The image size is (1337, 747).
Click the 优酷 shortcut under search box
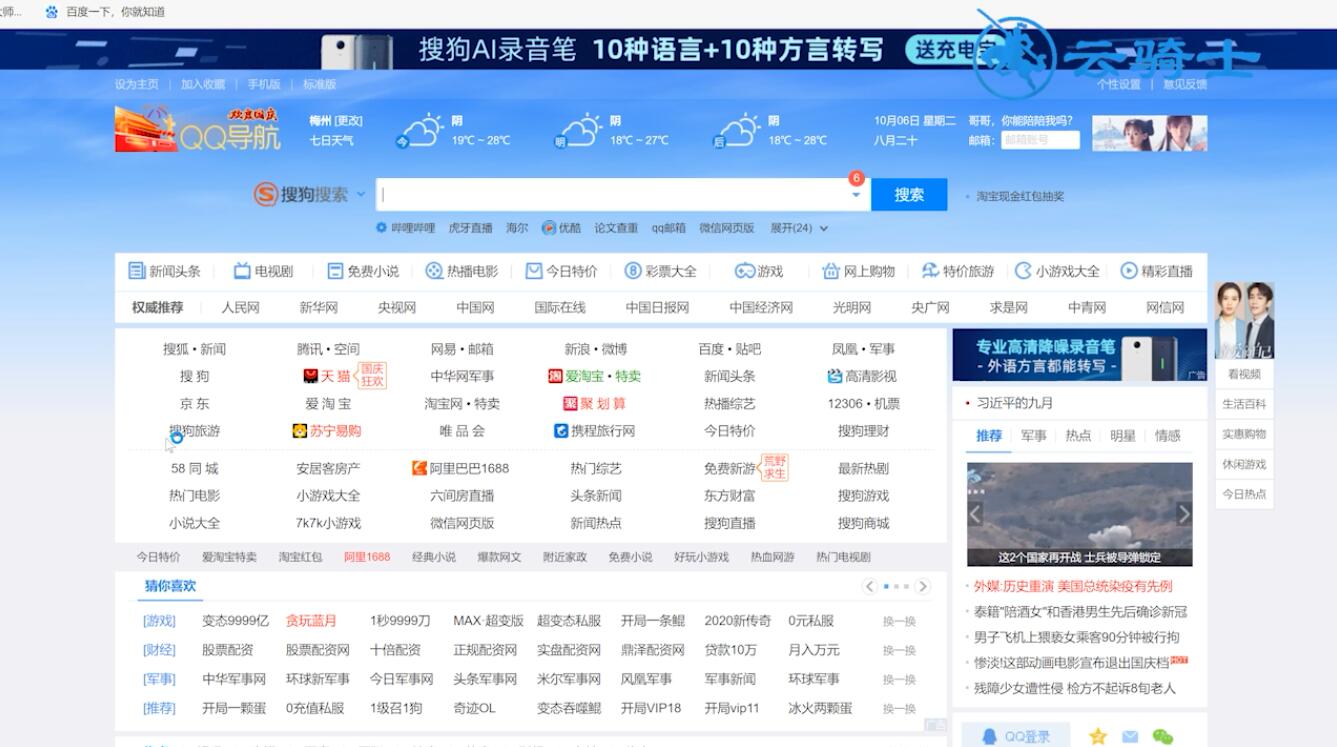tap(561, 228)
